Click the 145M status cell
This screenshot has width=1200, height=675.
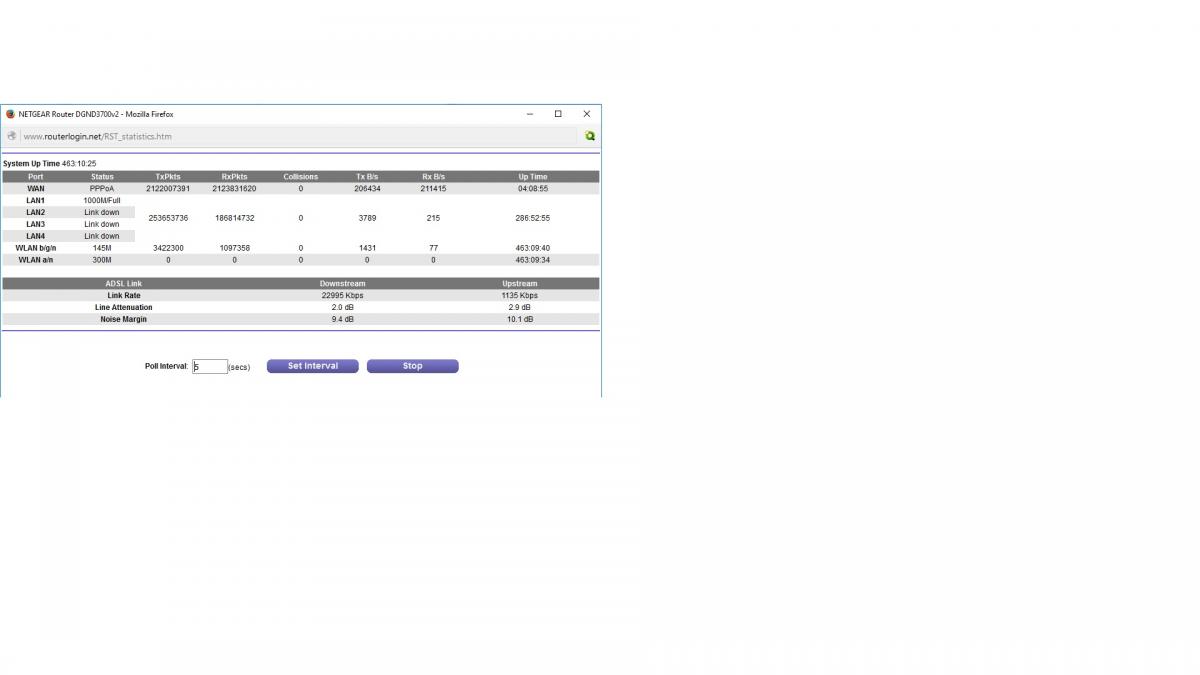(x=102, y=248)
